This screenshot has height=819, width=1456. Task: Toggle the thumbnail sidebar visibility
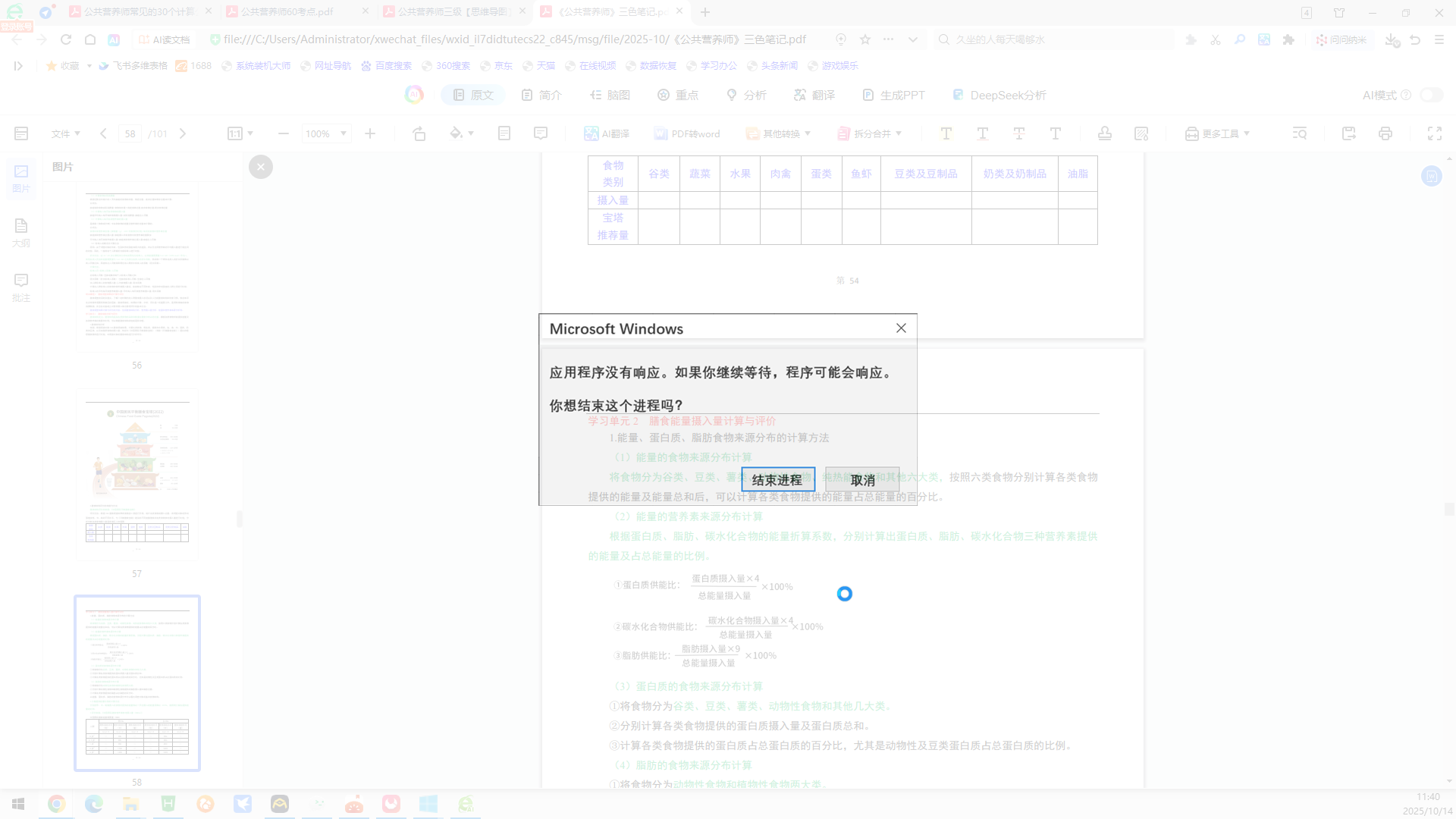(21, 133)
